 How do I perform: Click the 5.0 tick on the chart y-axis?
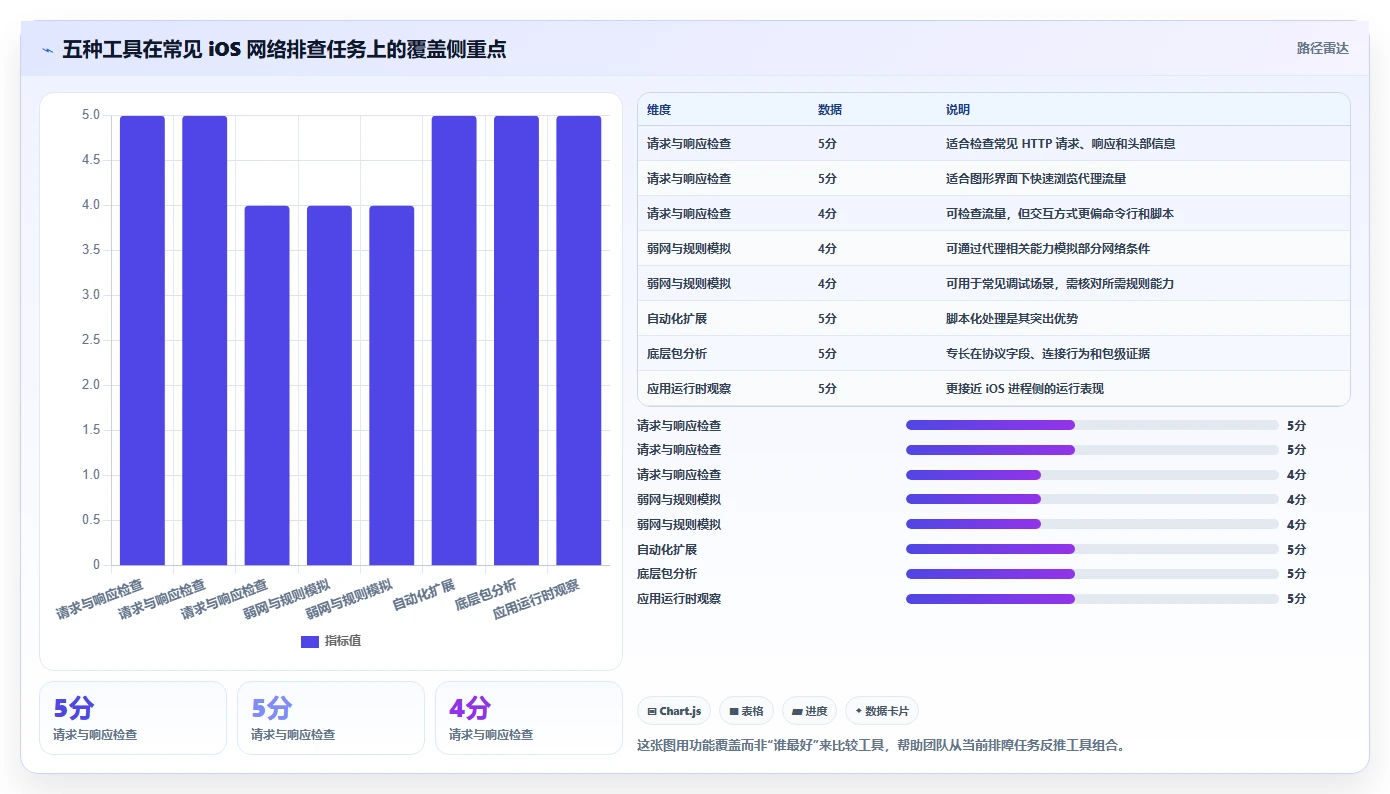(x=91, y=115)
